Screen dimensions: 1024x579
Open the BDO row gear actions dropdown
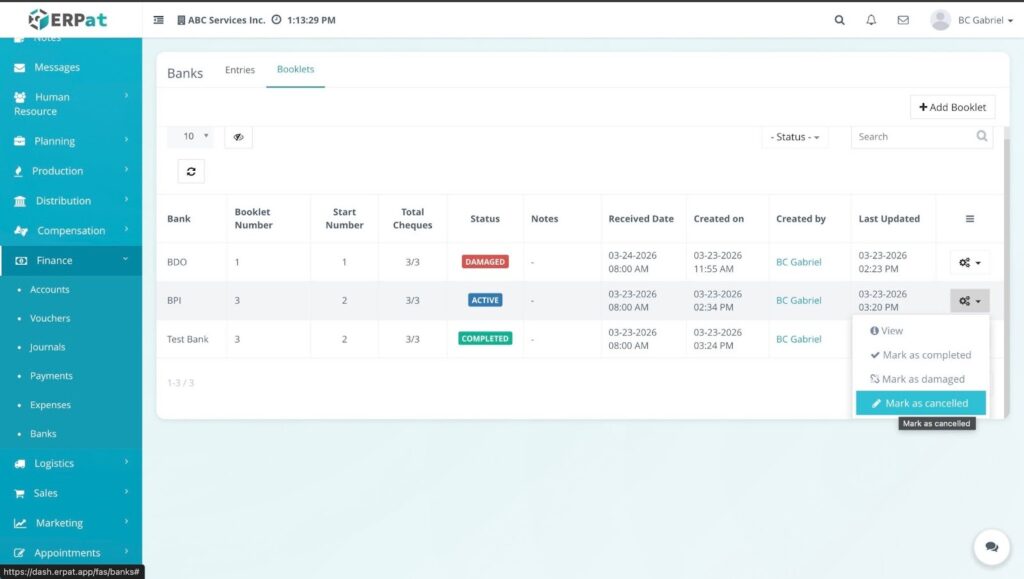[x=969, y=263]
